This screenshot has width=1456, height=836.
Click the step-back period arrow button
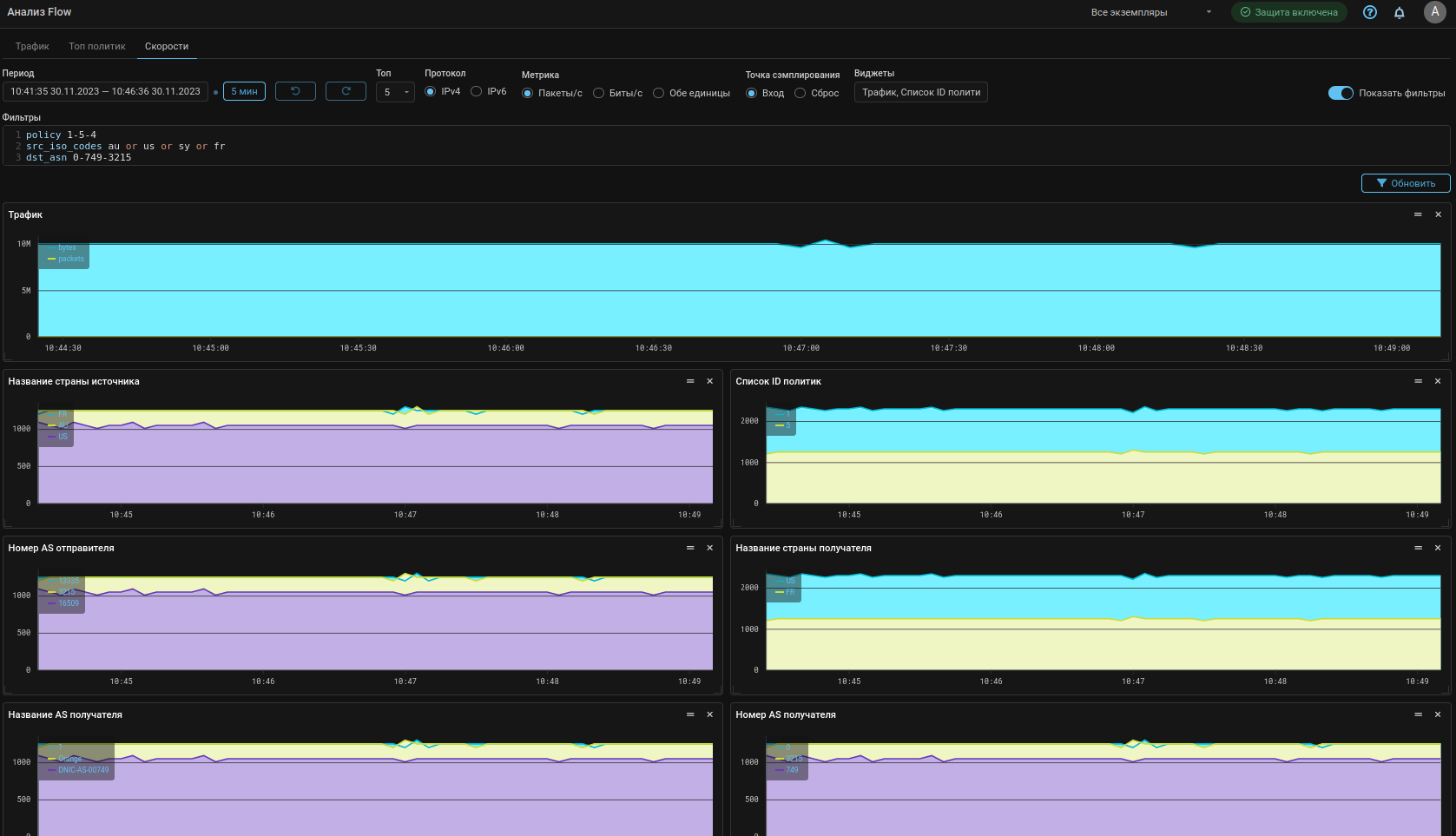[x=295, y=91]
